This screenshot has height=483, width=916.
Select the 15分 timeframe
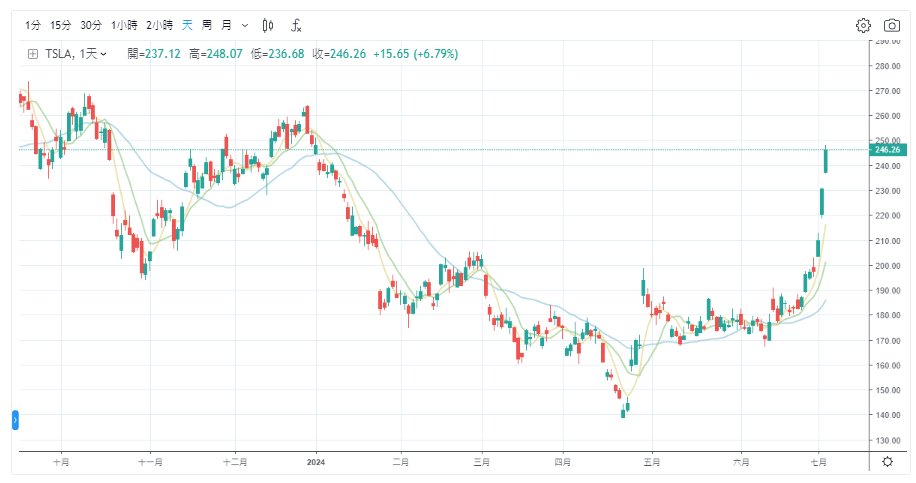(61, 25)
